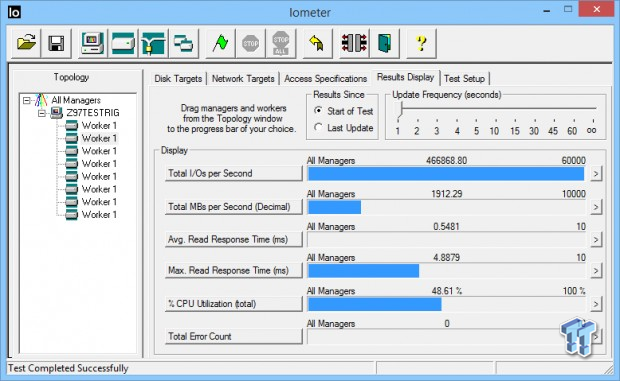Click Total Error Count button

point(234,337)
